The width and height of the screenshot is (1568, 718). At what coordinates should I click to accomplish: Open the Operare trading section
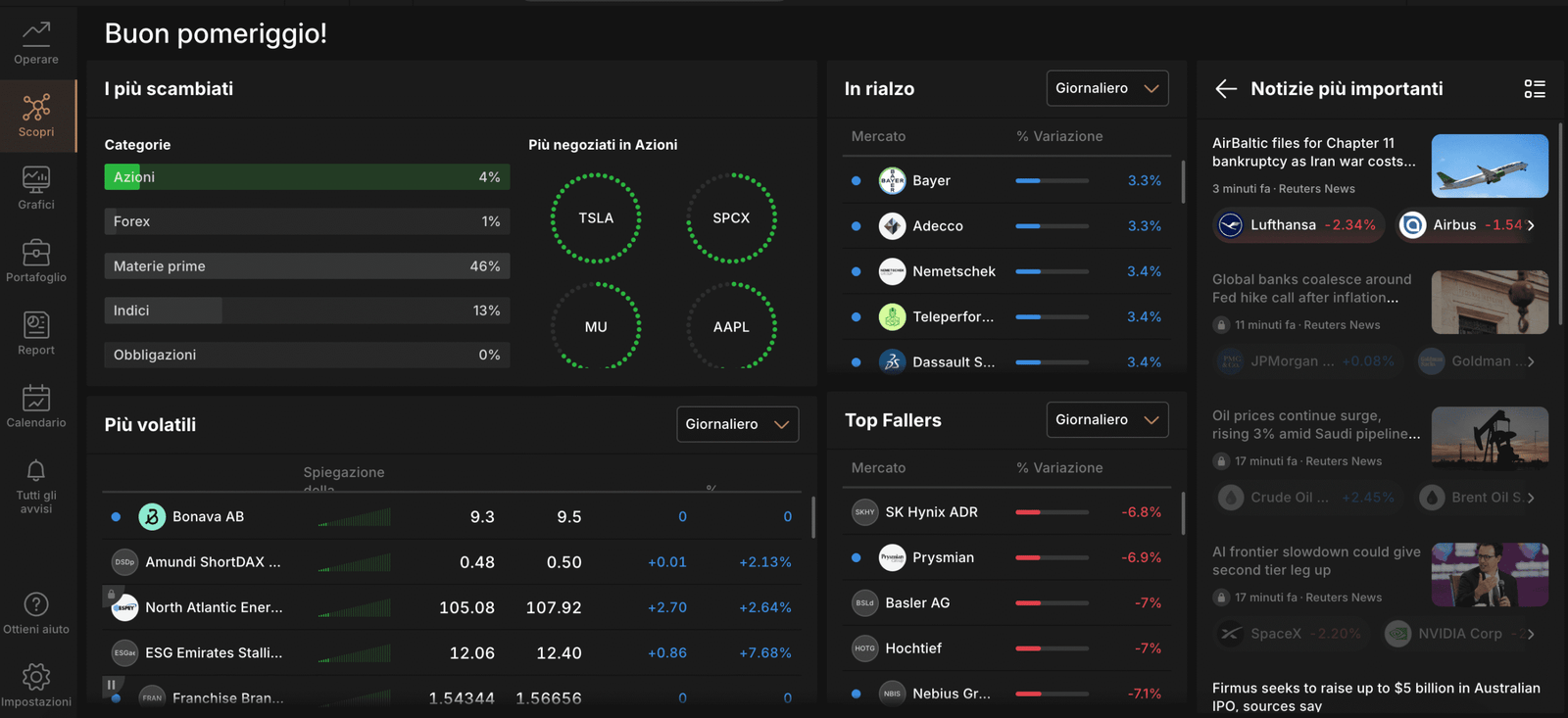[36, 43]
